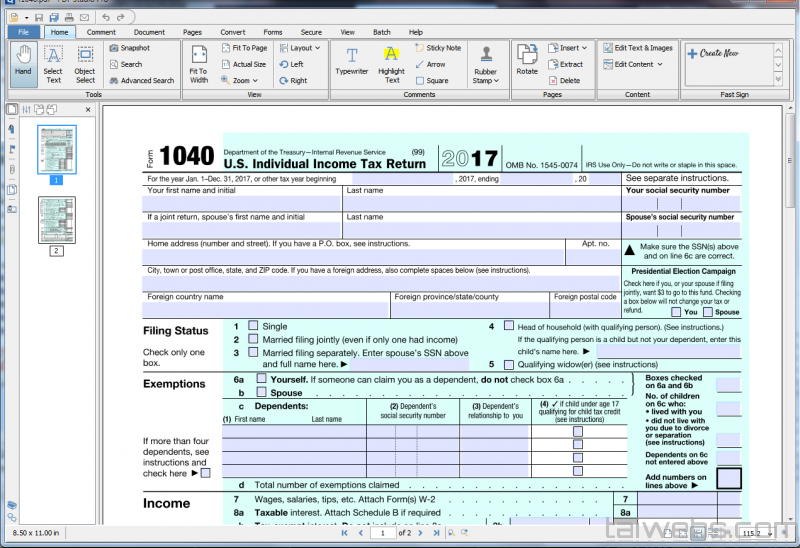Open the File menu
Screen dimensions: 800x548
pyautogui.click(x=22, y=32)
